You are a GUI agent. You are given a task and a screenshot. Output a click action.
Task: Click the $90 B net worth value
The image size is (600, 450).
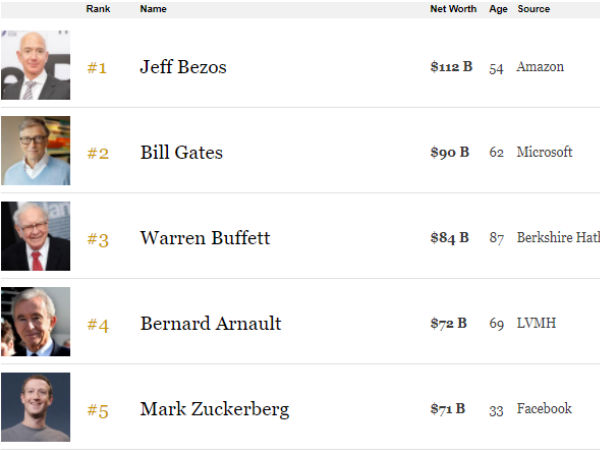coord(449,153)
